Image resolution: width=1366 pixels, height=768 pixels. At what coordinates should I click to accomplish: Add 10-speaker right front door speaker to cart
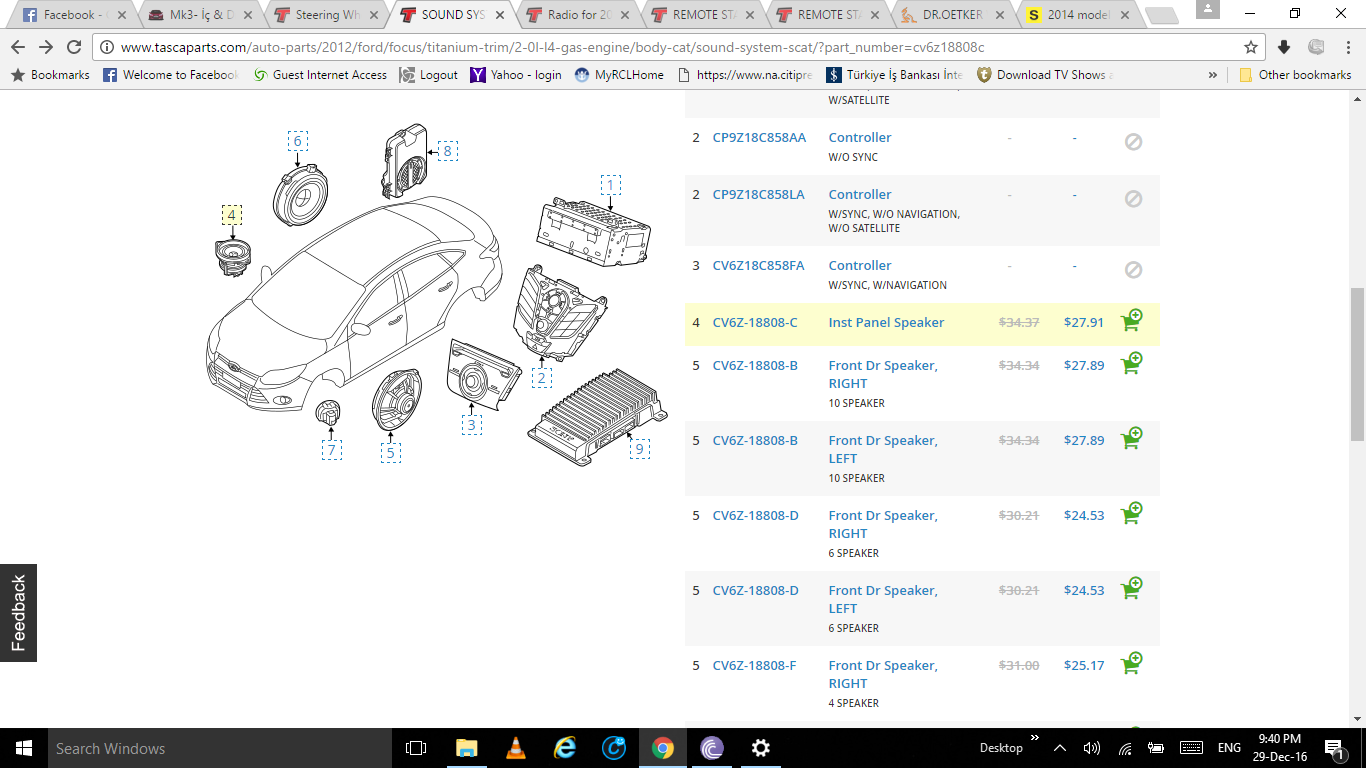click(x=1131, y=363)
